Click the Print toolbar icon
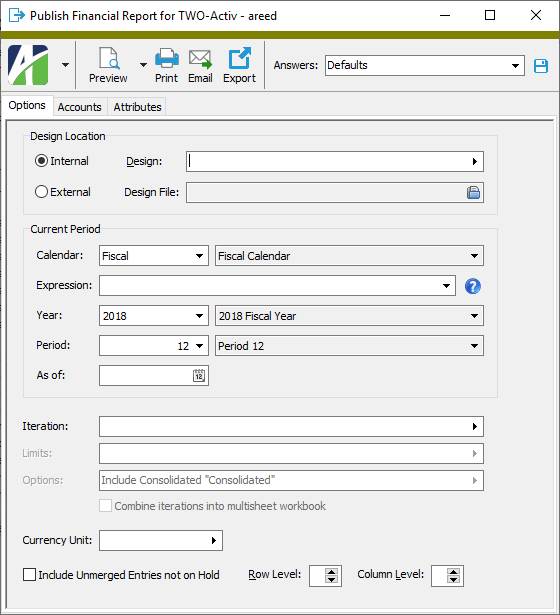Viewport: 560px width, 615px height. click(x=167, y=58)
